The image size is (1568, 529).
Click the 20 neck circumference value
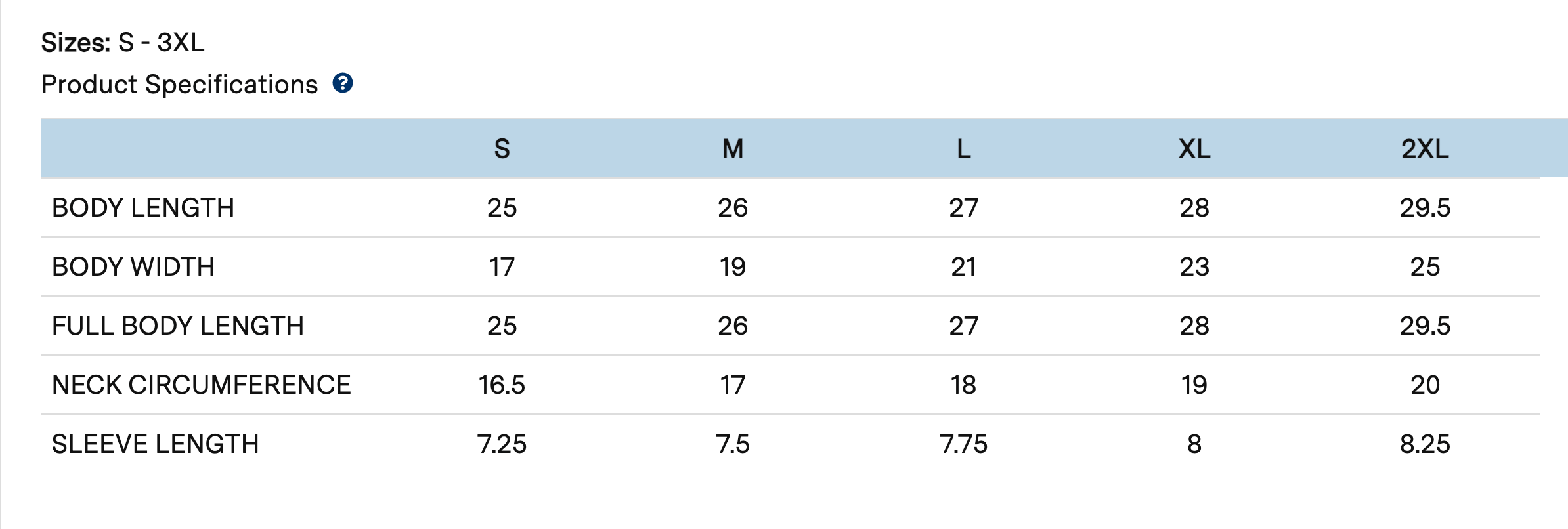pyautogui.click(x=1425, y=385)
